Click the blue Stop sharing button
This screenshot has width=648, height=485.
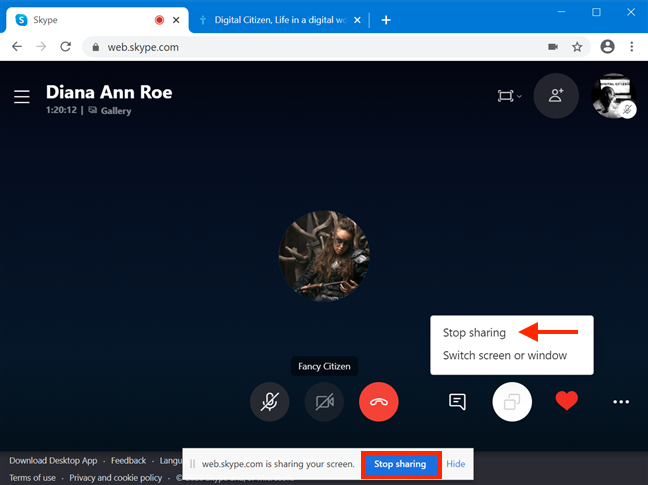(400, 464)
